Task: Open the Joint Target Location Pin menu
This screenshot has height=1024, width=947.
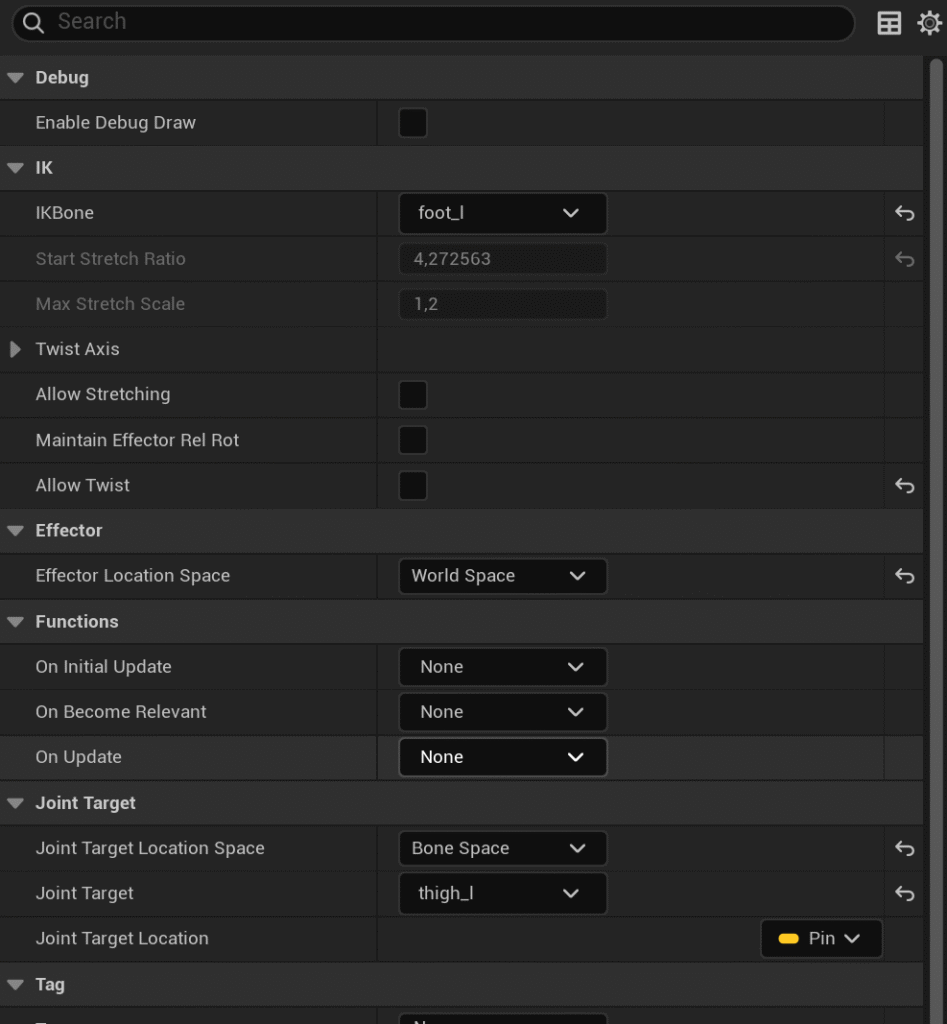Action: [821, 938]
